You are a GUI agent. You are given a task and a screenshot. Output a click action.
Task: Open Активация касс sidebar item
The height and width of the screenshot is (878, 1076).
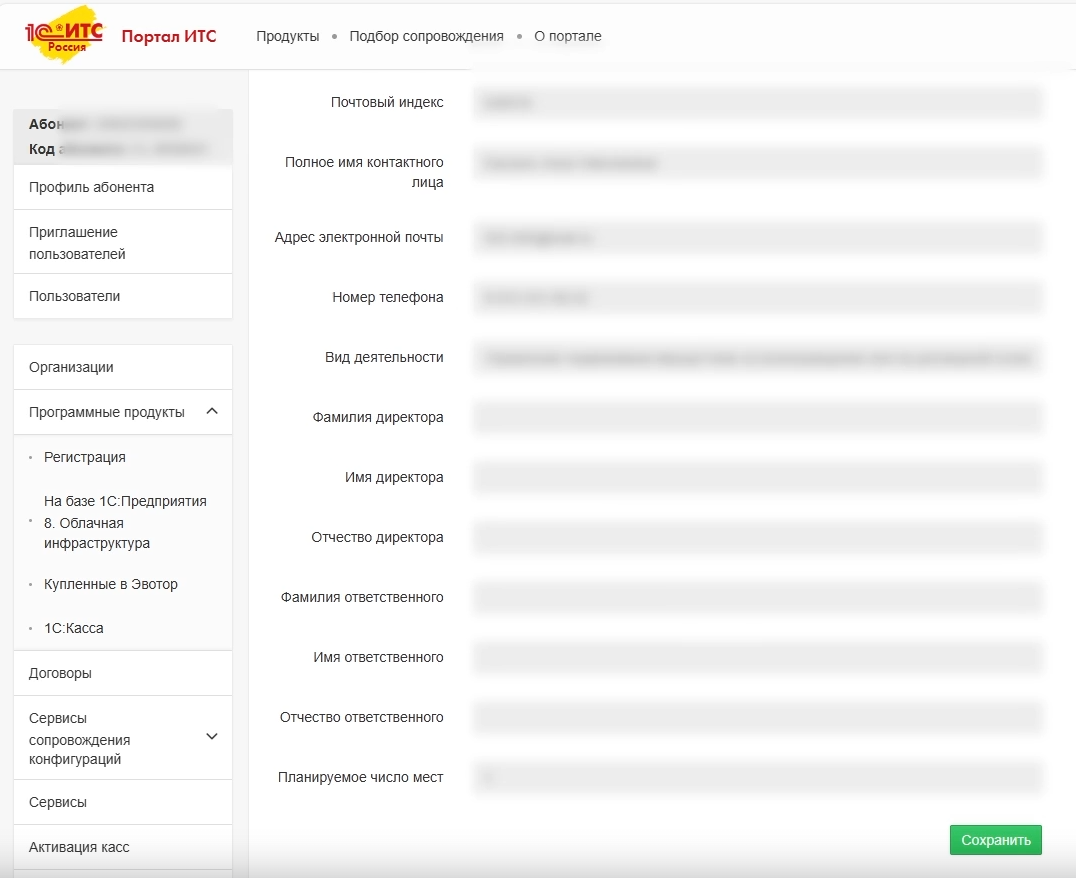(x=79, y=847)
